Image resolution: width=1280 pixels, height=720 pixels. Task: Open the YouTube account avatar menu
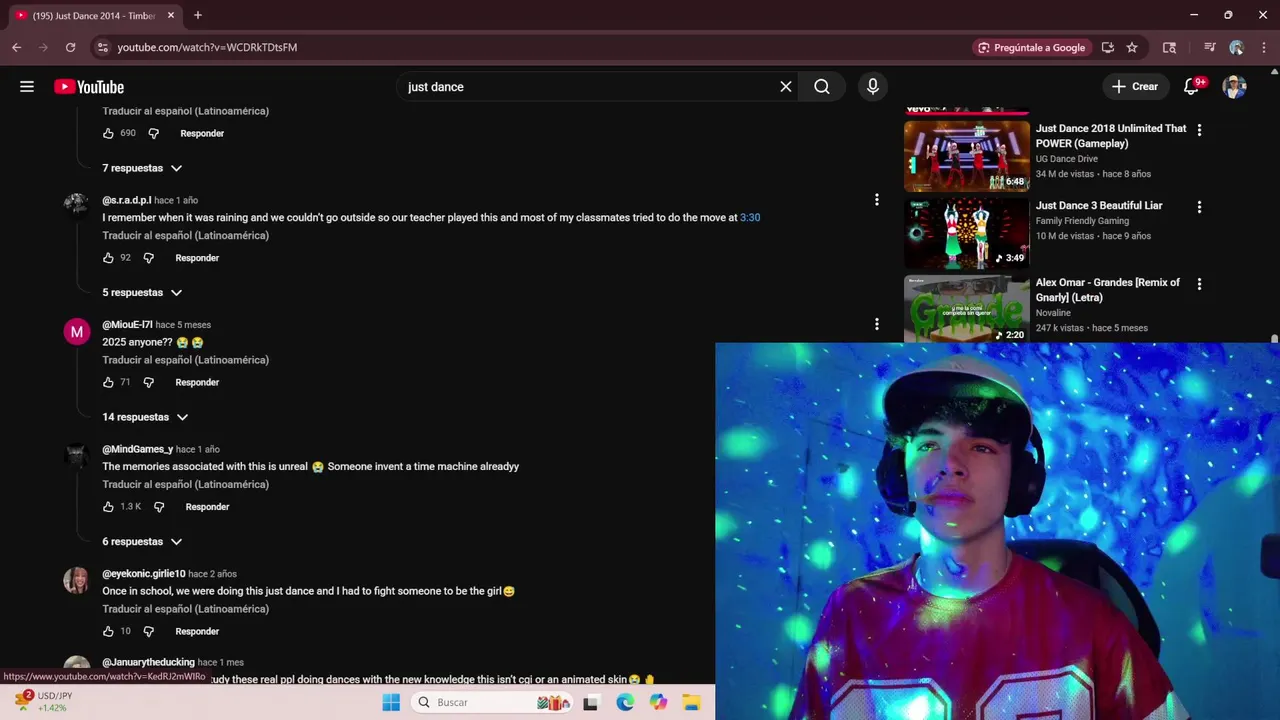[x=1235, y=87]
